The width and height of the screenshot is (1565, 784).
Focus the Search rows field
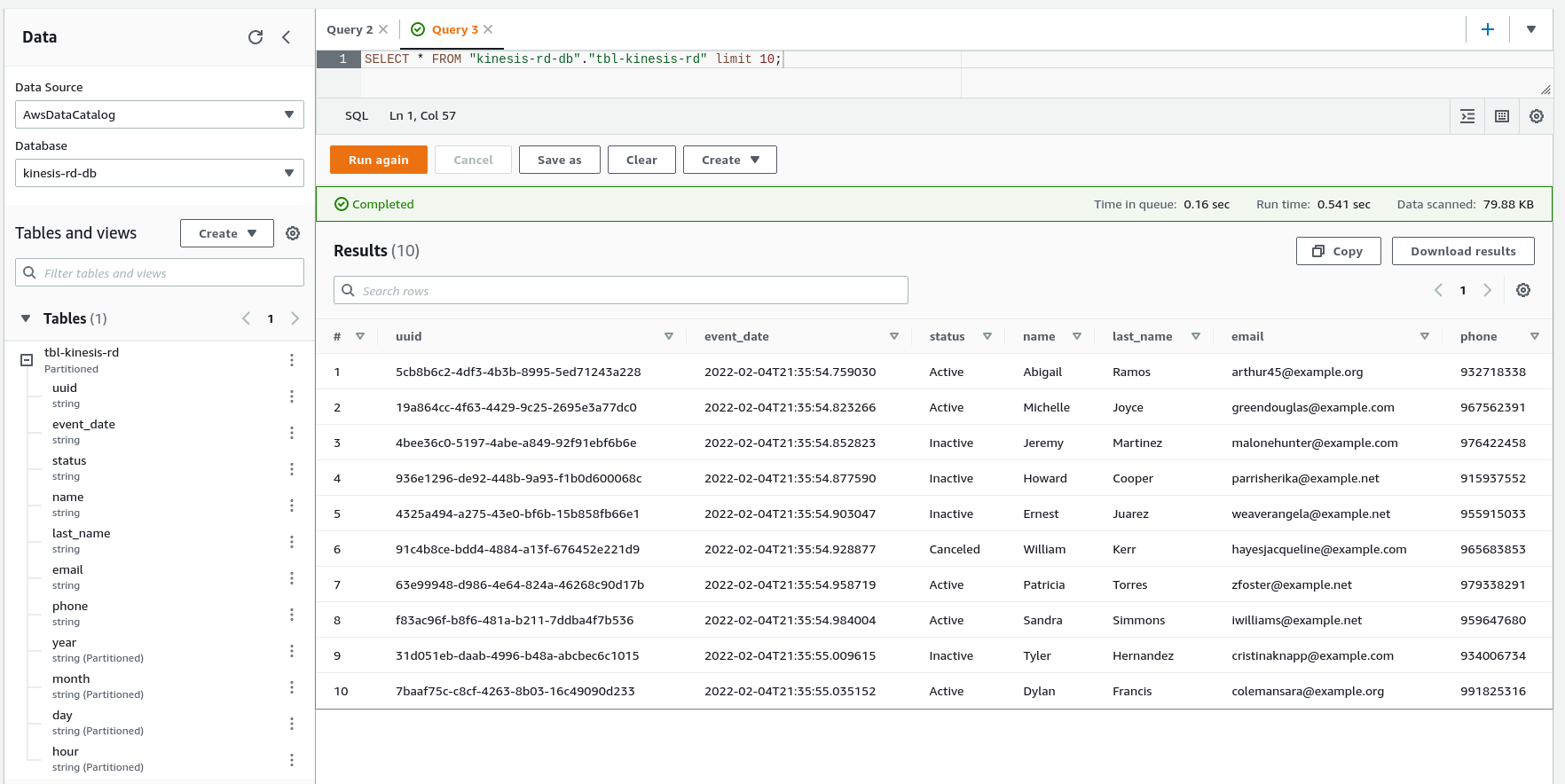click(x=621, y=290)
